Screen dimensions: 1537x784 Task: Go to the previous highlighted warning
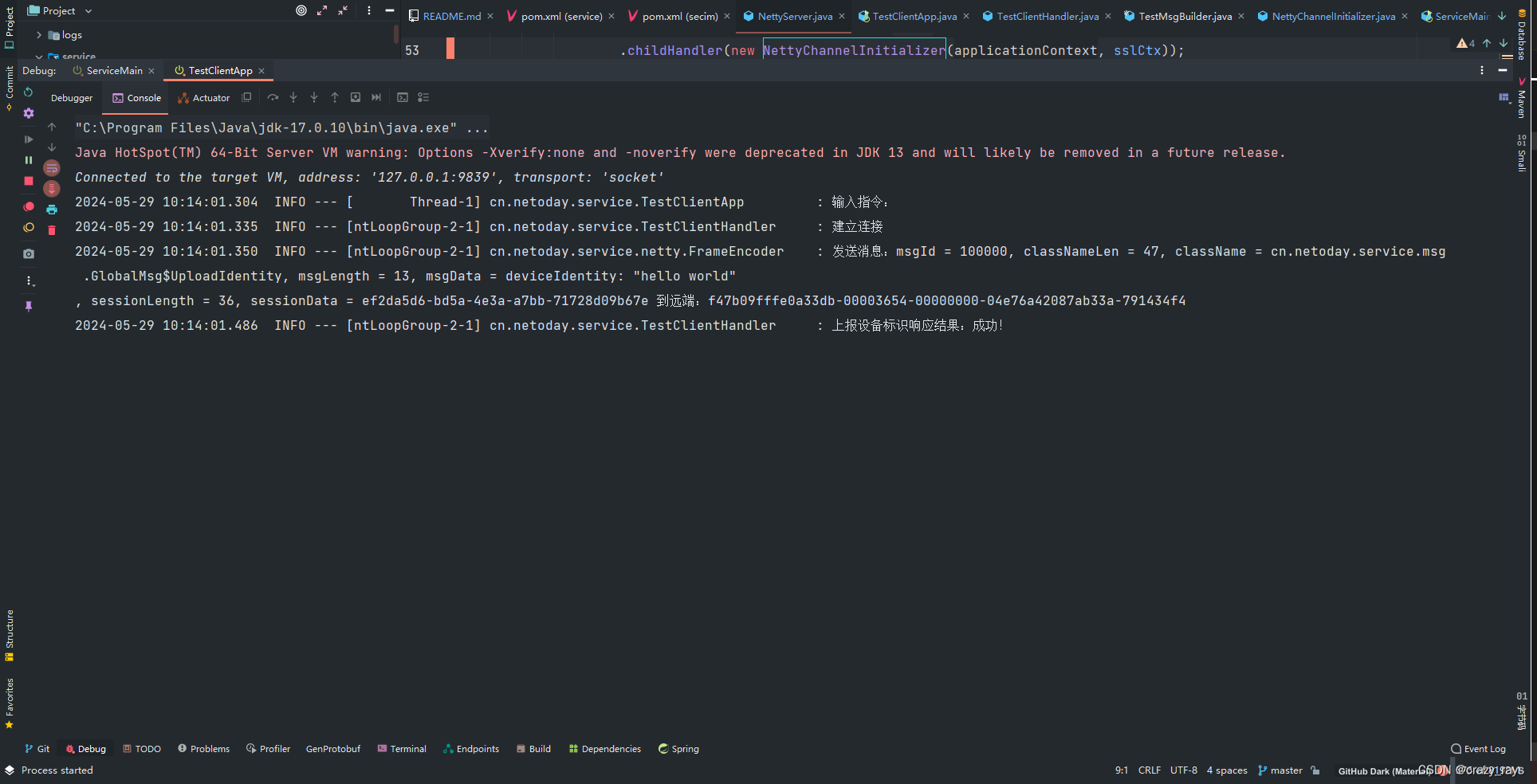click(x=1487, y=43)
